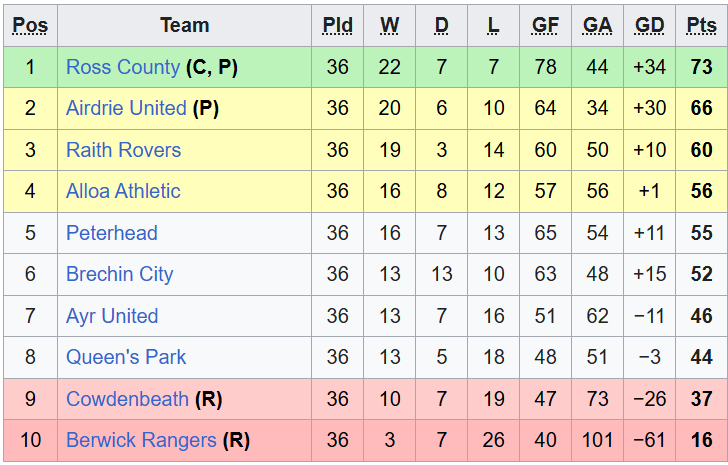Open the Queen's Park team link

(126, 357)
